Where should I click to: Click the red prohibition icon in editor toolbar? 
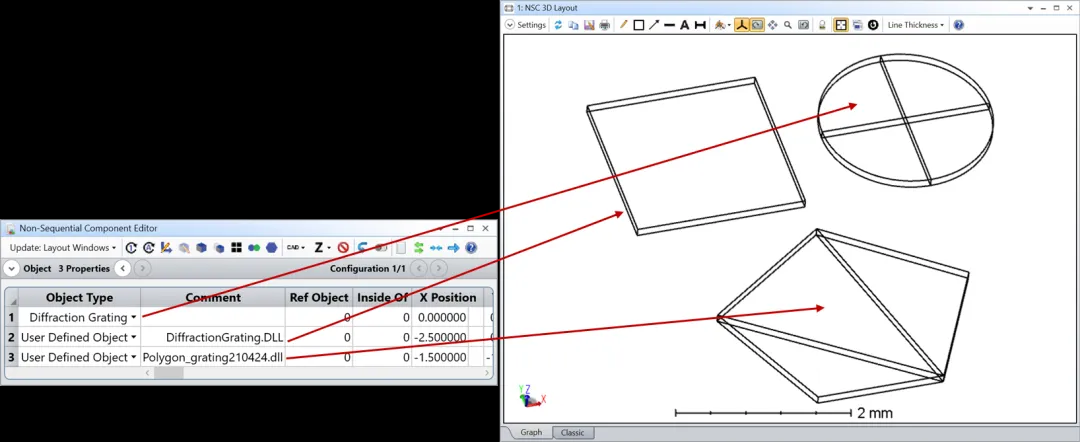(x=343, y=247)
